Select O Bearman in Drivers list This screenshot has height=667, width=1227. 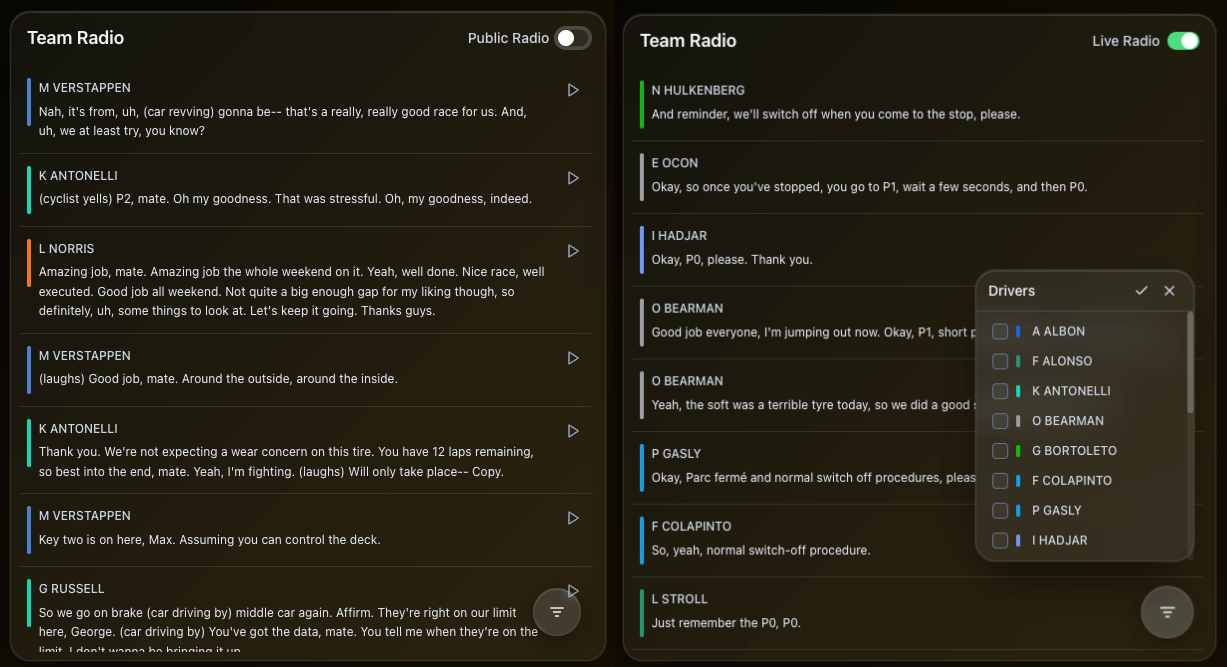(1000, 421)
